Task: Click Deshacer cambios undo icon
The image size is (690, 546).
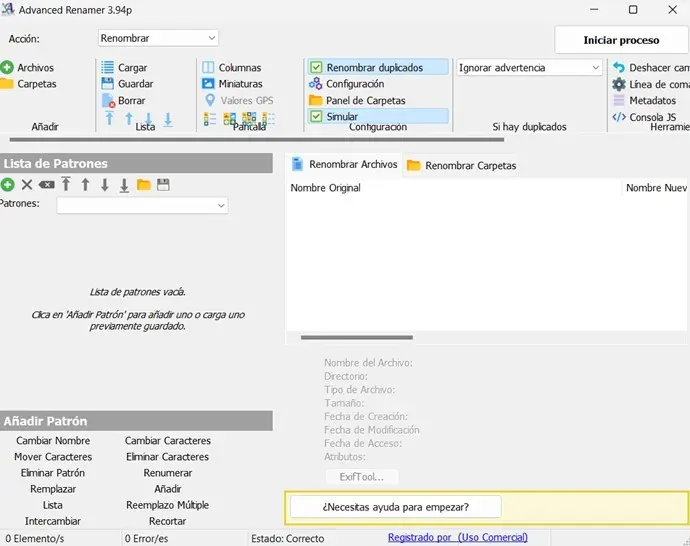Action: coord(619,67)
